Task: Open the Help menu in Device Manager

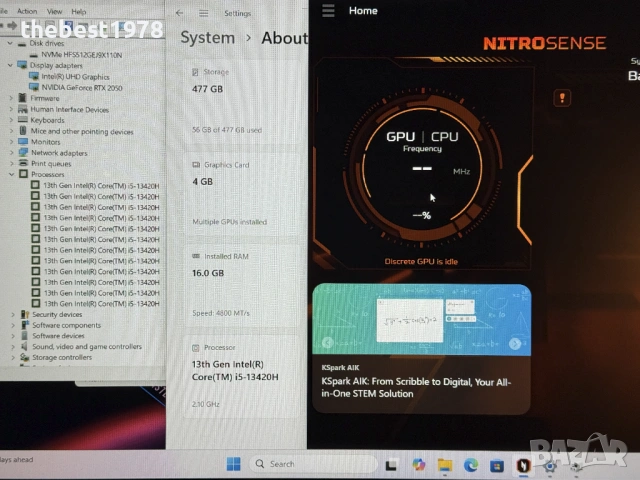Action: [79, 11]
